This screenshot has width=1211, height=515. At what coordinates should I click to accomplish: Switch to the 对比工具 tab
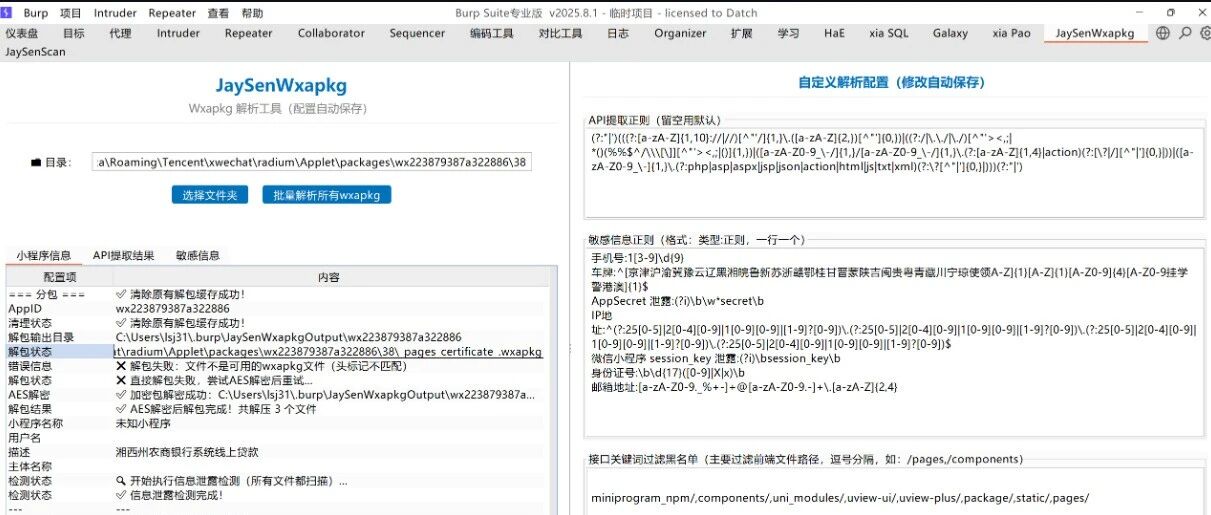coord(560,33)
